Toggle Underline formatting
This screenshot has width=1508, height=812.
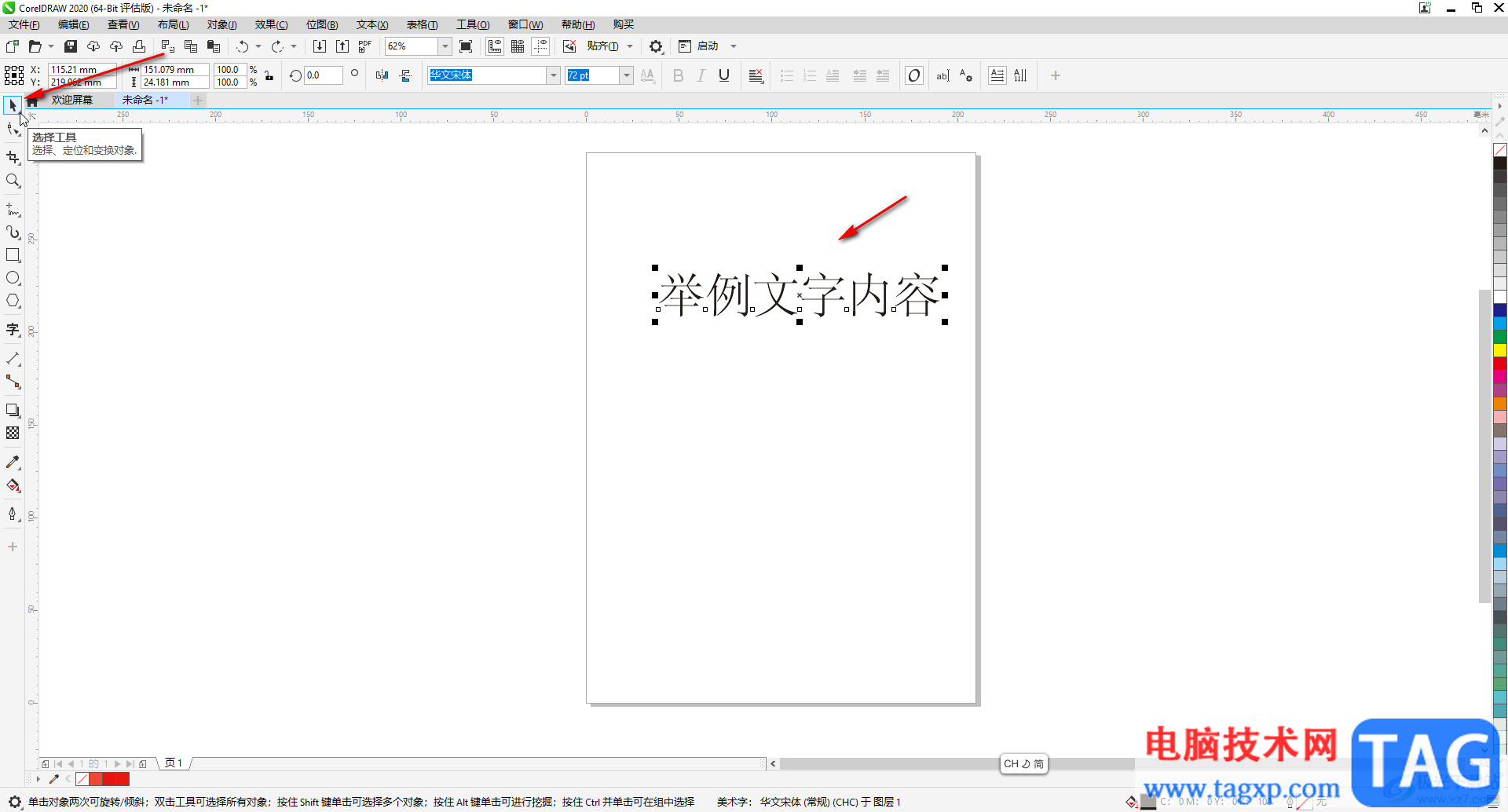pos(724,75)
